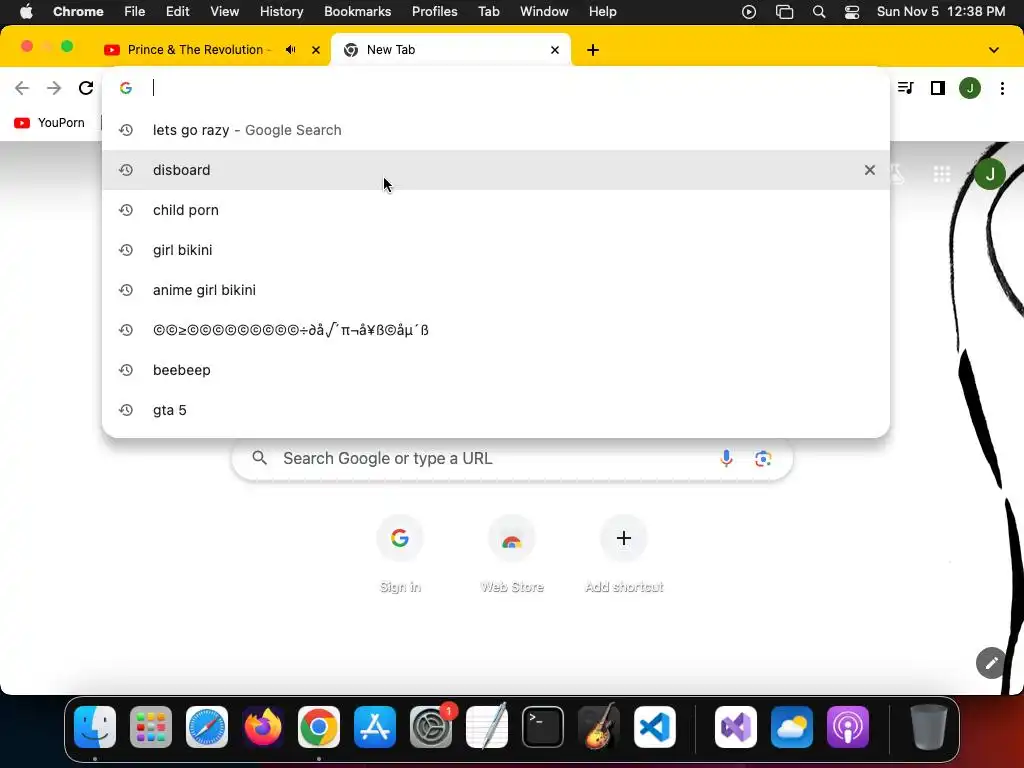Image resolution: width=1024 pixels, height=768 pixels.
Task: Open the Weather app from the Dock
Action: pos(792,727)
